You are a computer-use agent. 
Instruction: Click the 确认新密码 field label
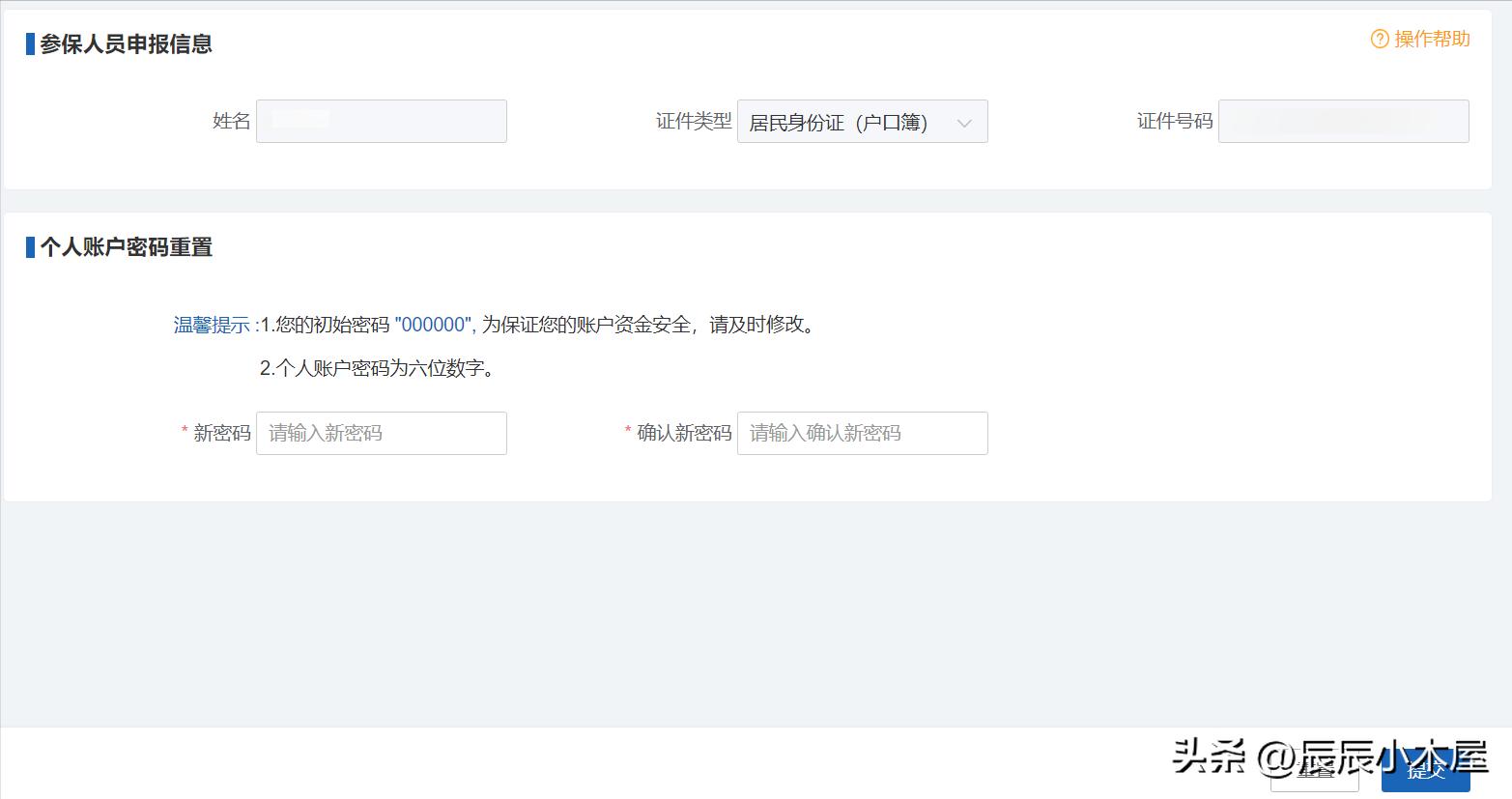[686, 434]
